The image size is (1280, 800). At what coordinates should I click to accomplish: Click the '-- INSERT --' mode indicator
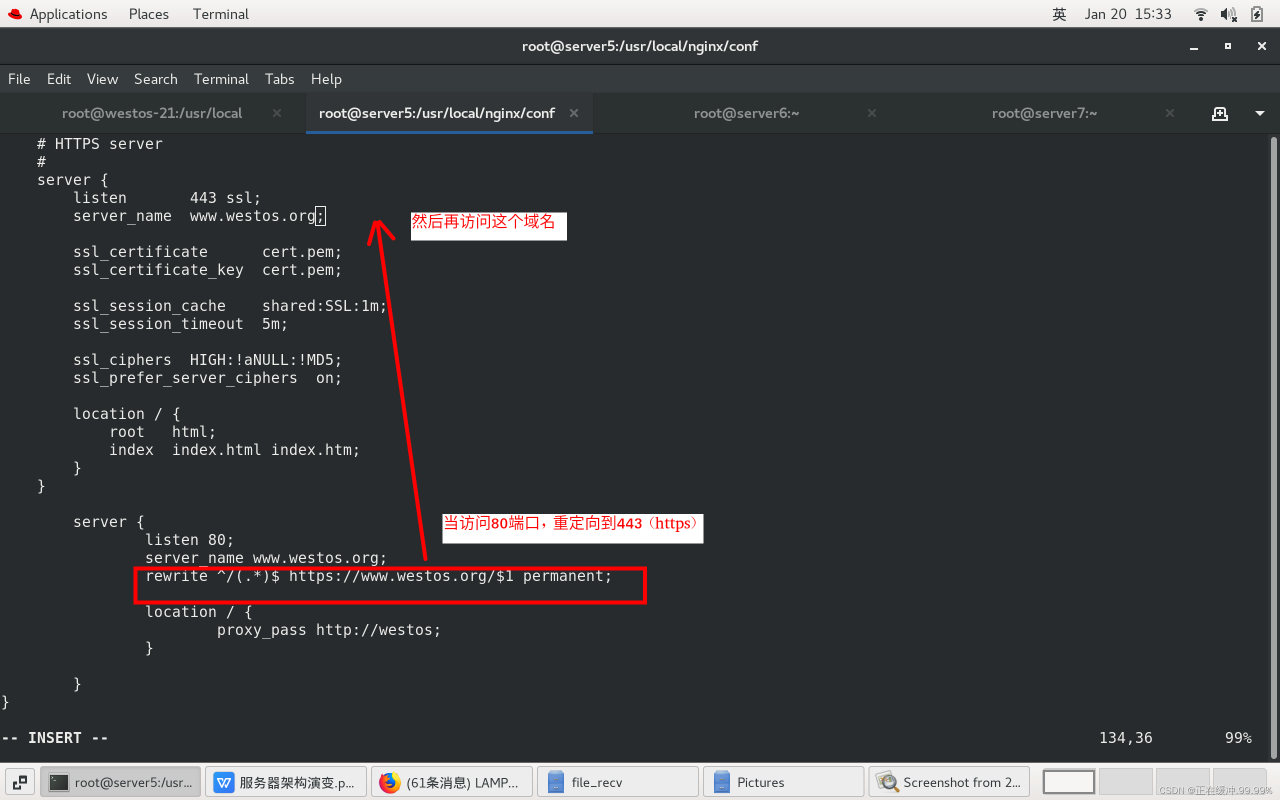click(x=55, y=738)
